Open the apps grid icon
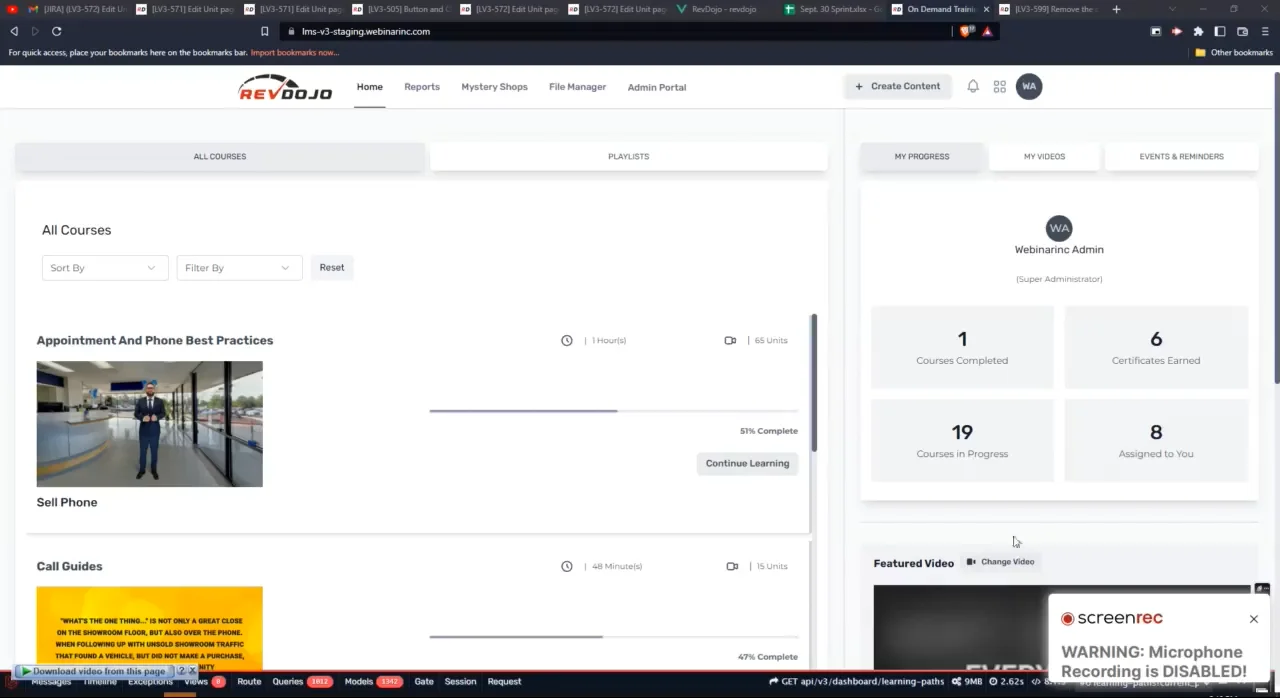 click(1000, 87)
